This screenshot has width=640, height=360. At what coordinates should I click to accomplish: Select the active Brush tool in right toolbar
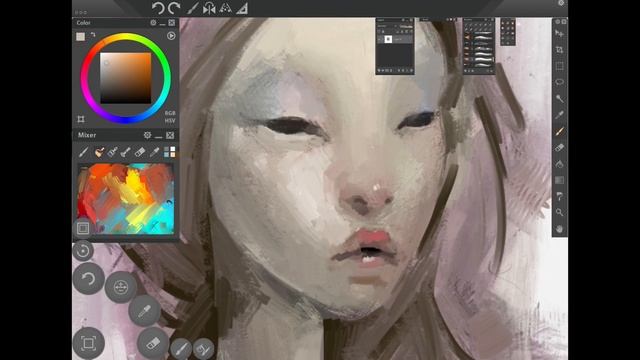tap(560, 131)
